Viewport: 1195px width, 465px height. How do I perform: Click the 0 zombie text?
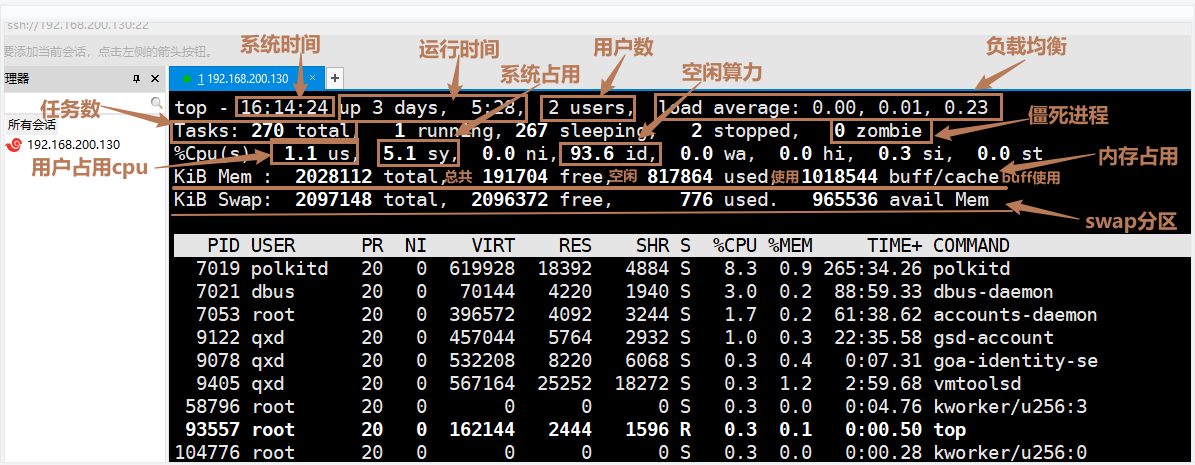point(878,130)
